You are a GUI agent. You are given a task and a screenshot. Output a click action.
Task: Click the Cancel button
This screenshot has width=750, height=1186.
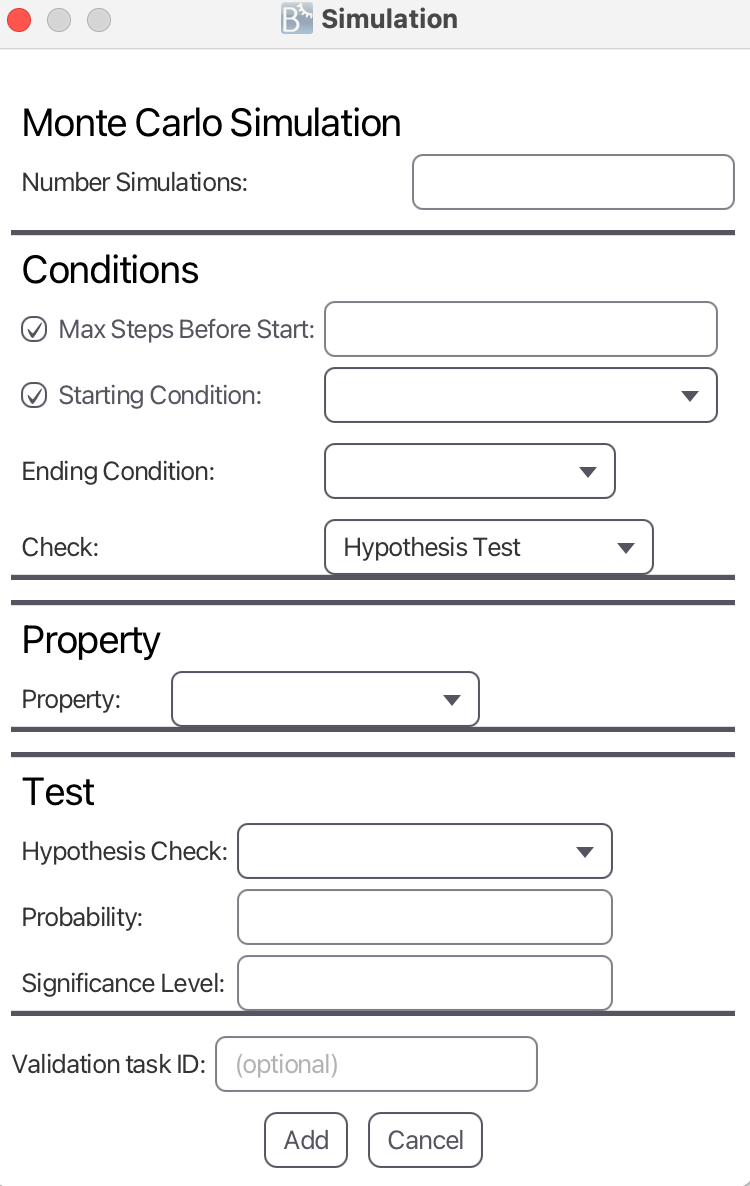[425, 1140]
